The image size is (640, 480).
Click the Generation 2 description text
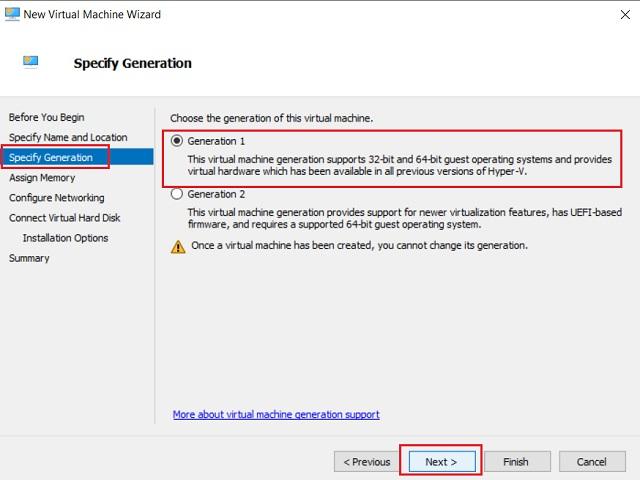[x=404, y=218]
